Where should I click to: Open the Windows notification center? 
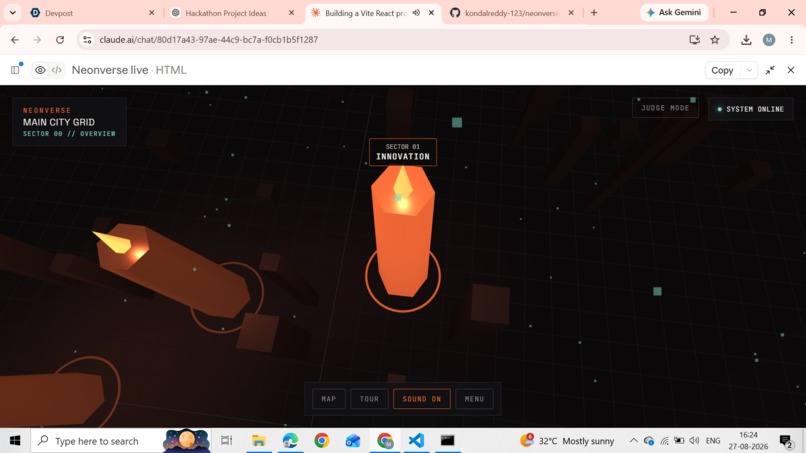(x=785, y=441)
